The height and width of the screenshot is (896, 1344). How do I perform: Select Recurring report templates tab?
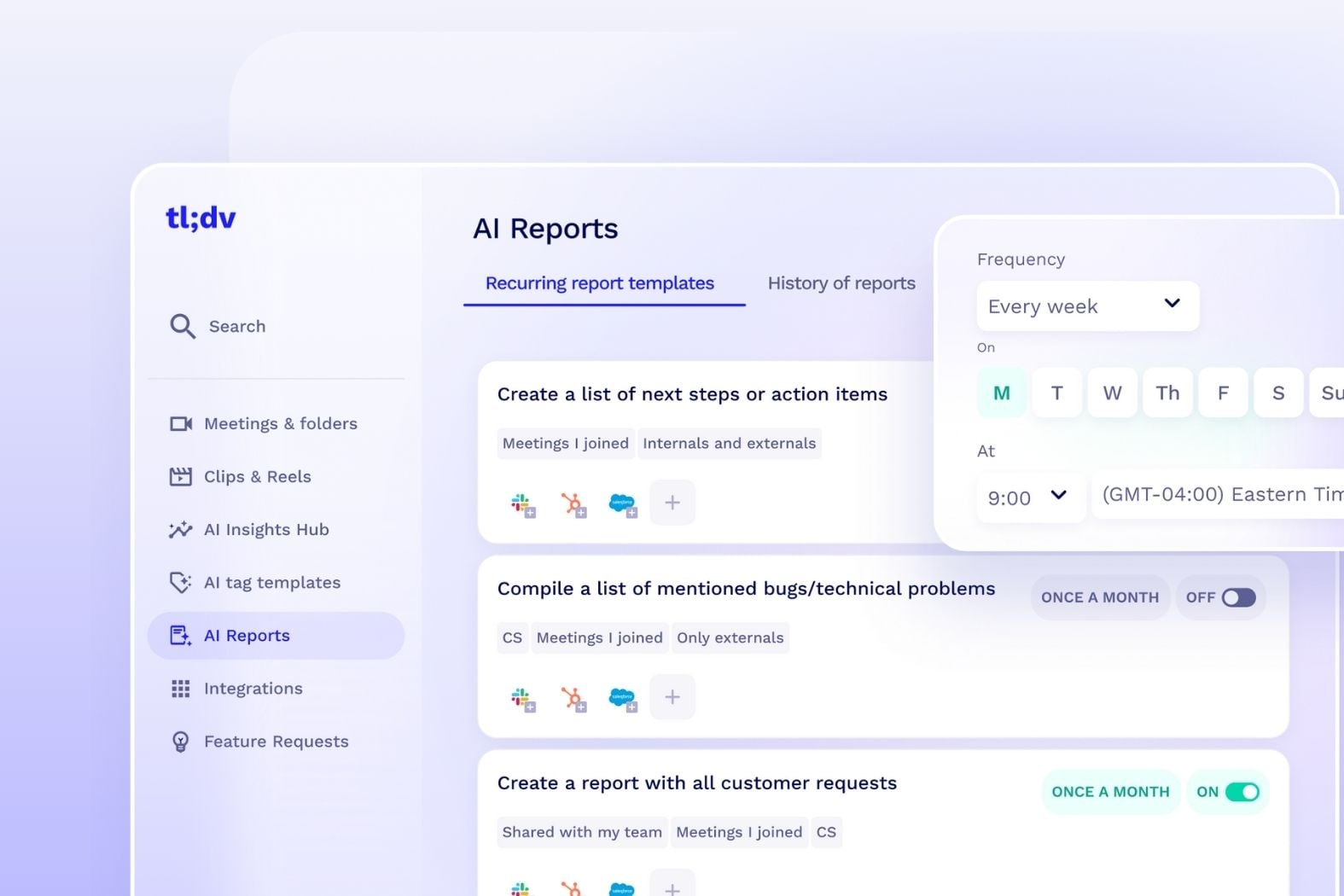[600, 283]
